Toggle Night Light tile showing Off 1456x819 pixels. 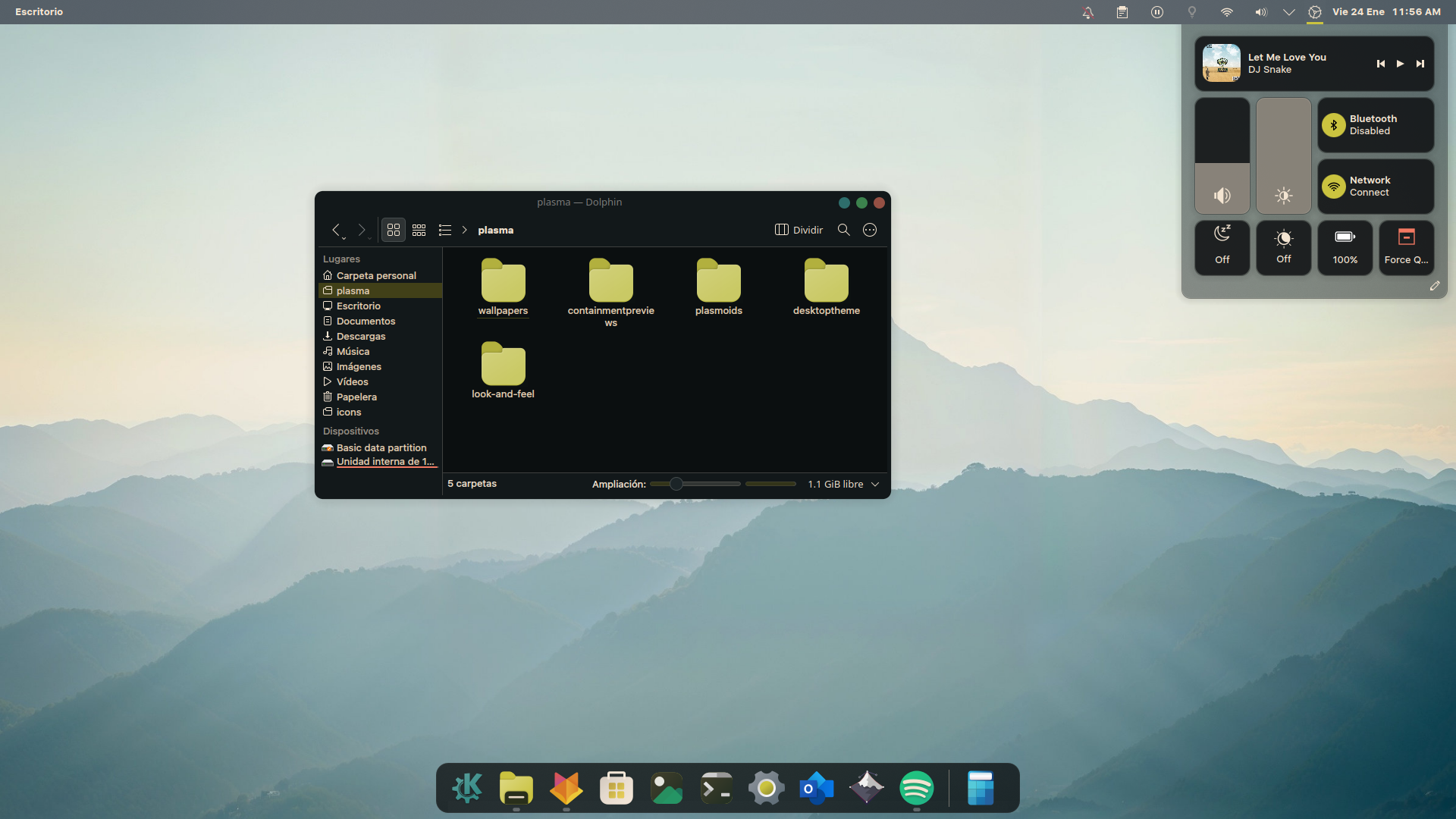tap(1284, 247)
